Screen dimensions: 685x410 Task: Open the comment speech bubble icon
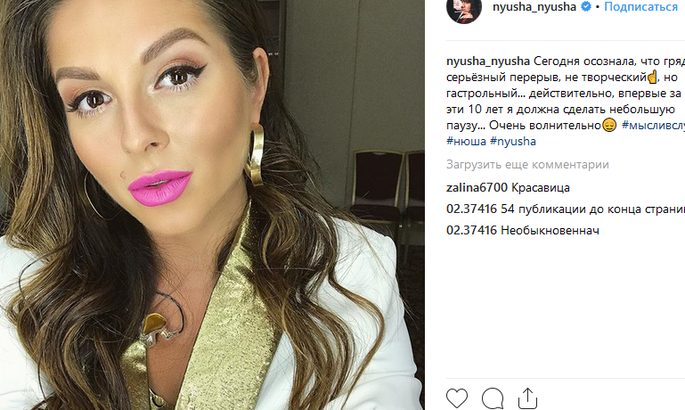[x=492, y=398]
